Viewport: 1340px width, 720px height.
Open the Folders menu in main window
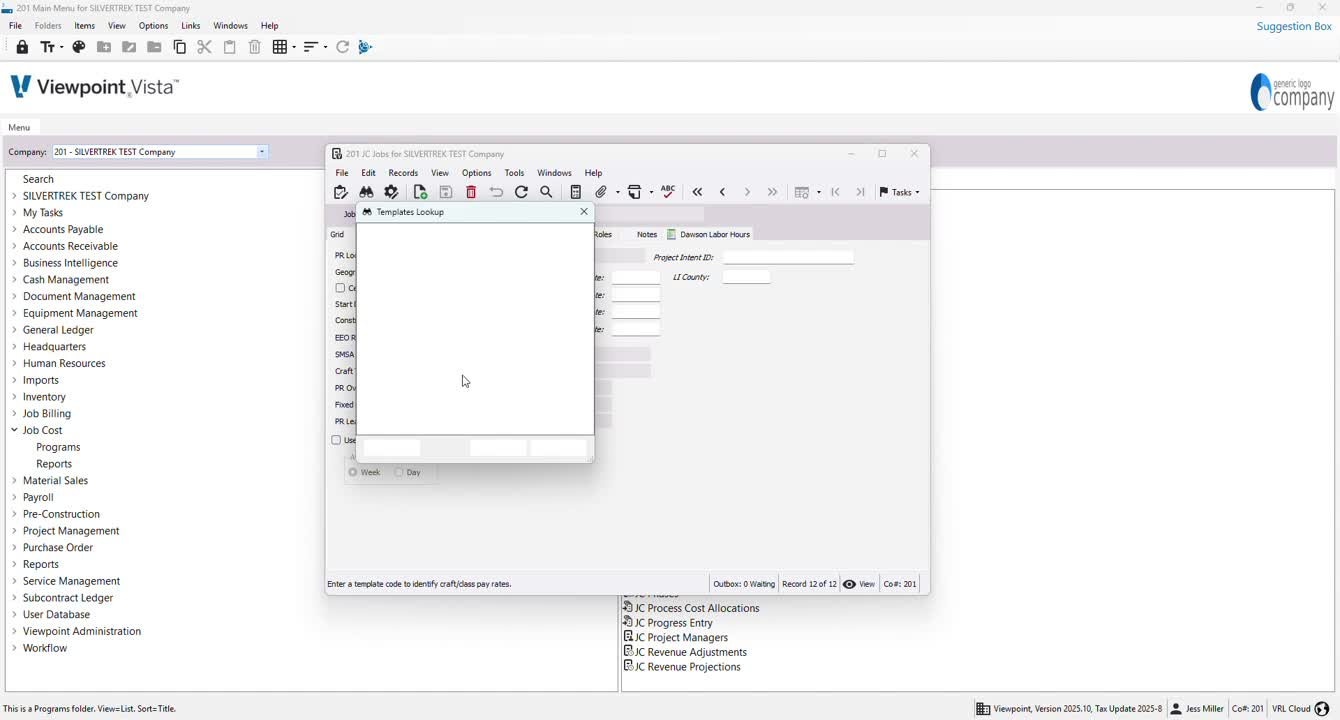coord(48,26)
